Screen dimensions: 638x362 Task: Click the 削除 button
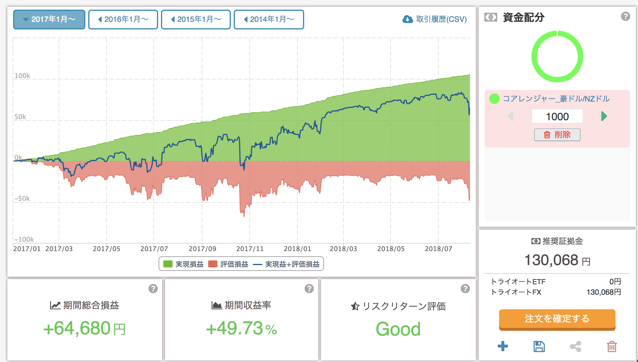coord(557,135)
